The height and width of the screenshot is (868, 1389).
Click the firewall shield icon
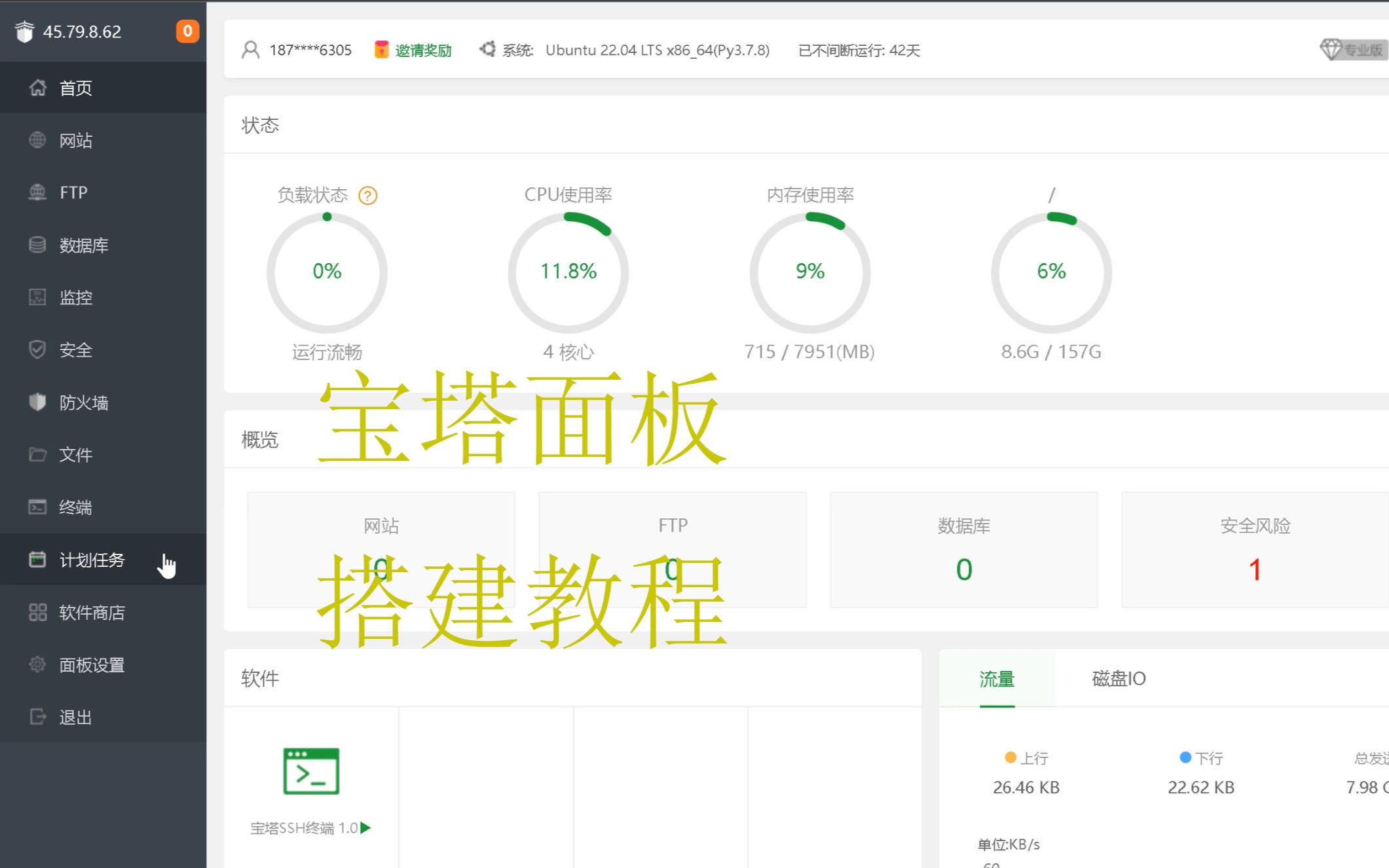coord(37,402)
